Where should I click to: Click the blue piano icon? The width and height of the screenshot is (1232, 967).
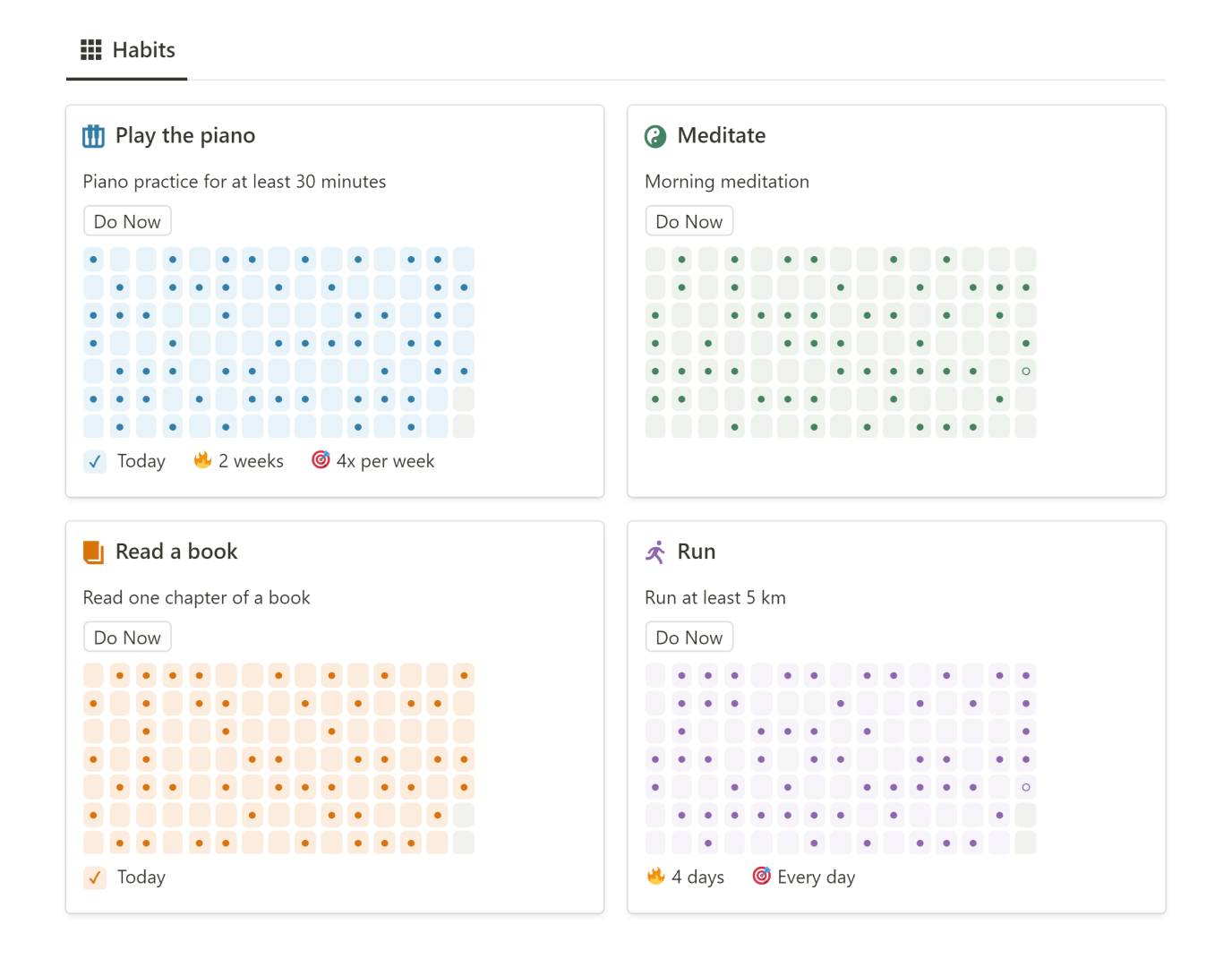click(x=93, y=136)
